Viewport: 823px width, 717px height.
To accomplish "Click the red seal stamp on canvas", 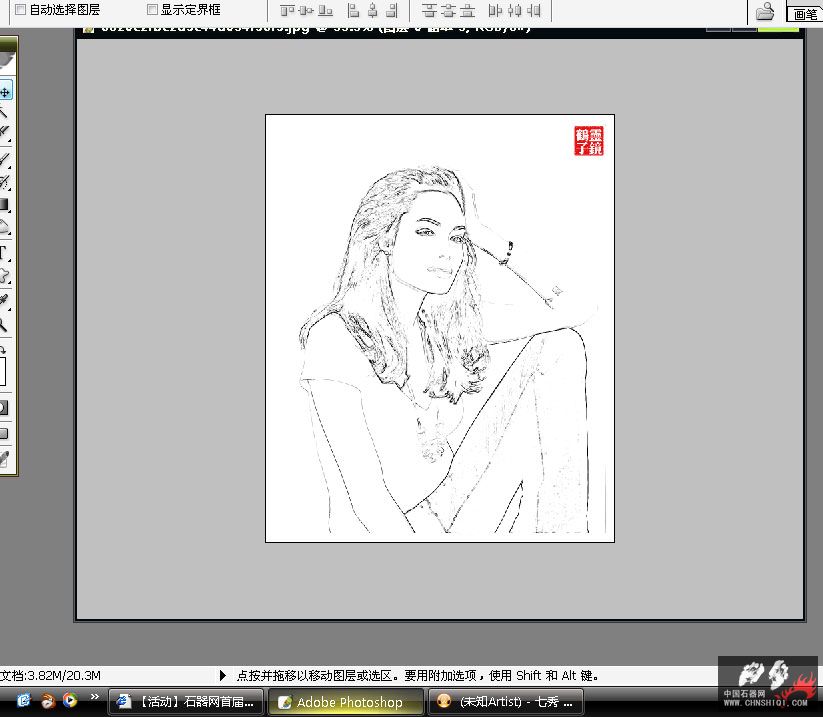I will 589,141.
